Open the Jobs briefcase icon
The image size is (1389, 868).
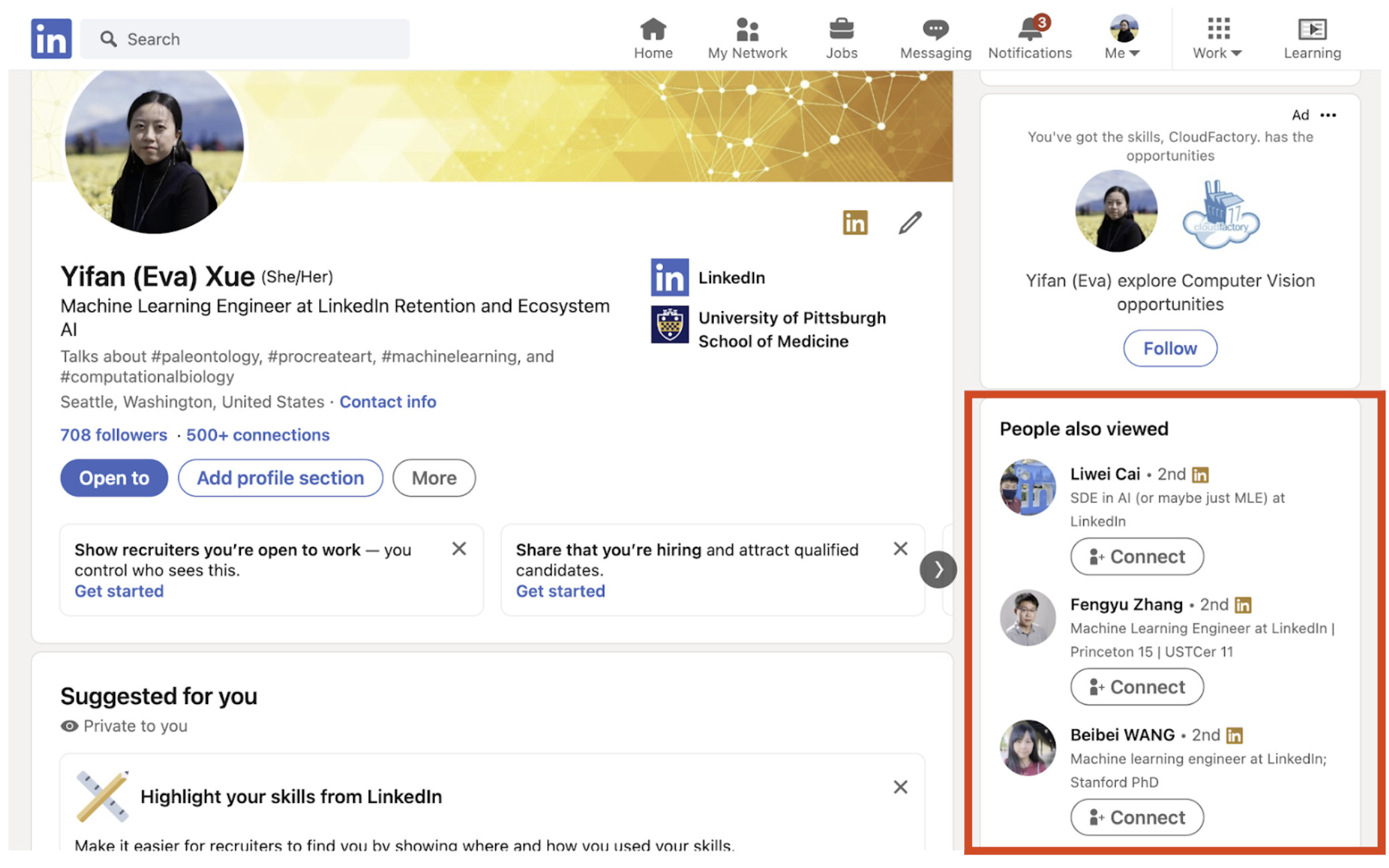tap(841, 39)
